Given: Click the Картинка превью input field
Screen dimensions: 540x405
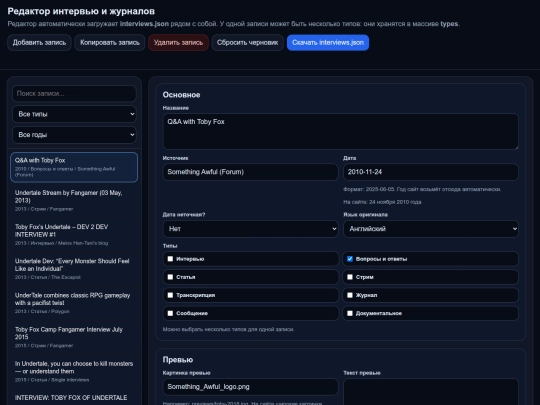Looking at the screenshot, I should click(x=250, y=387).
